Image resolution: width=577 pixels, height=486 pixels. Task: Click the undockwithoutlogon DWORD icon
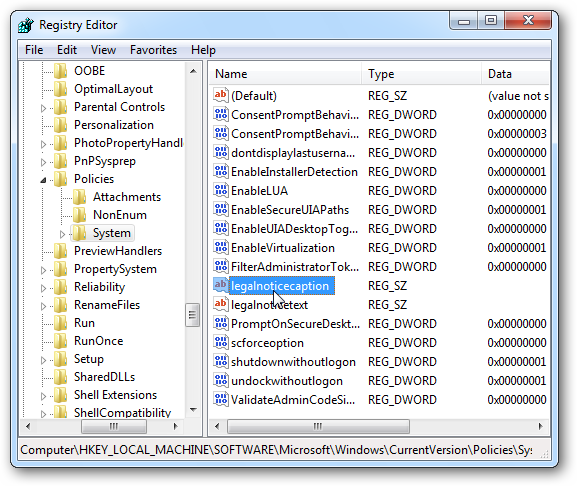[220, 380]
